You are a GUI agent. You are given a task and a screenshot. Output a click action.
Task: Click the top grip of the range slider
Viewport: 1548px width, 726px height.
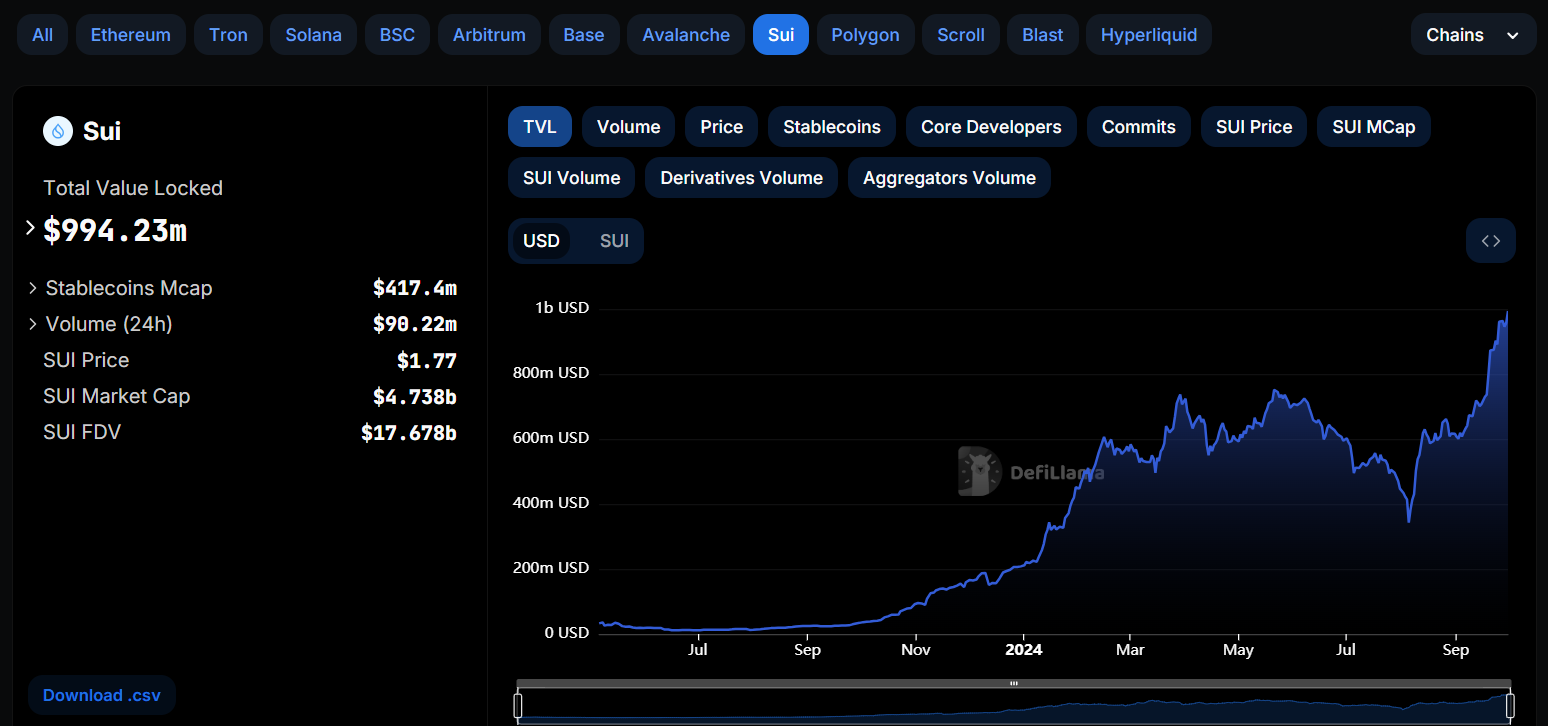point(1014,684)
